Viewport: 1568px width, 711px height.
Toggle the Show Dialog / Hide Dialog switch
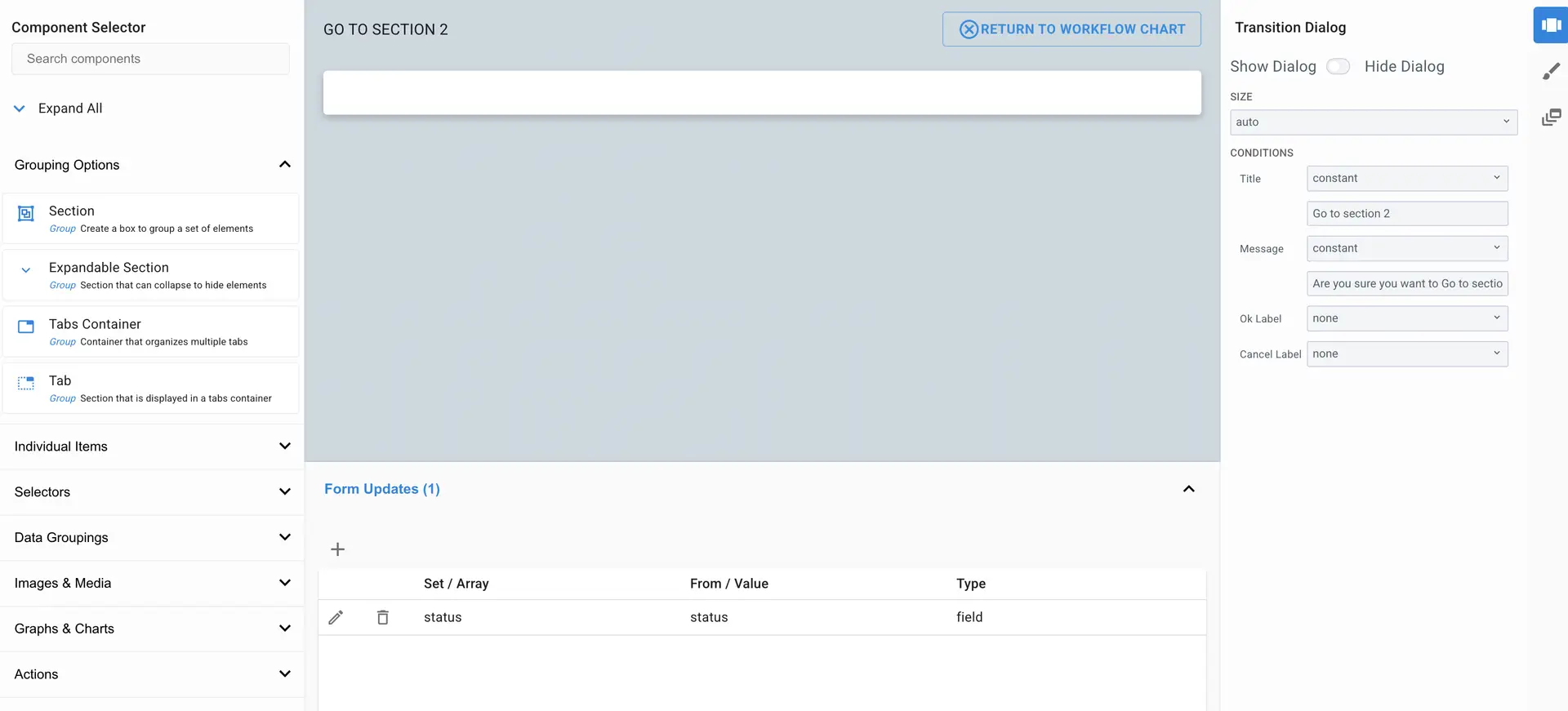(1338, 66)
